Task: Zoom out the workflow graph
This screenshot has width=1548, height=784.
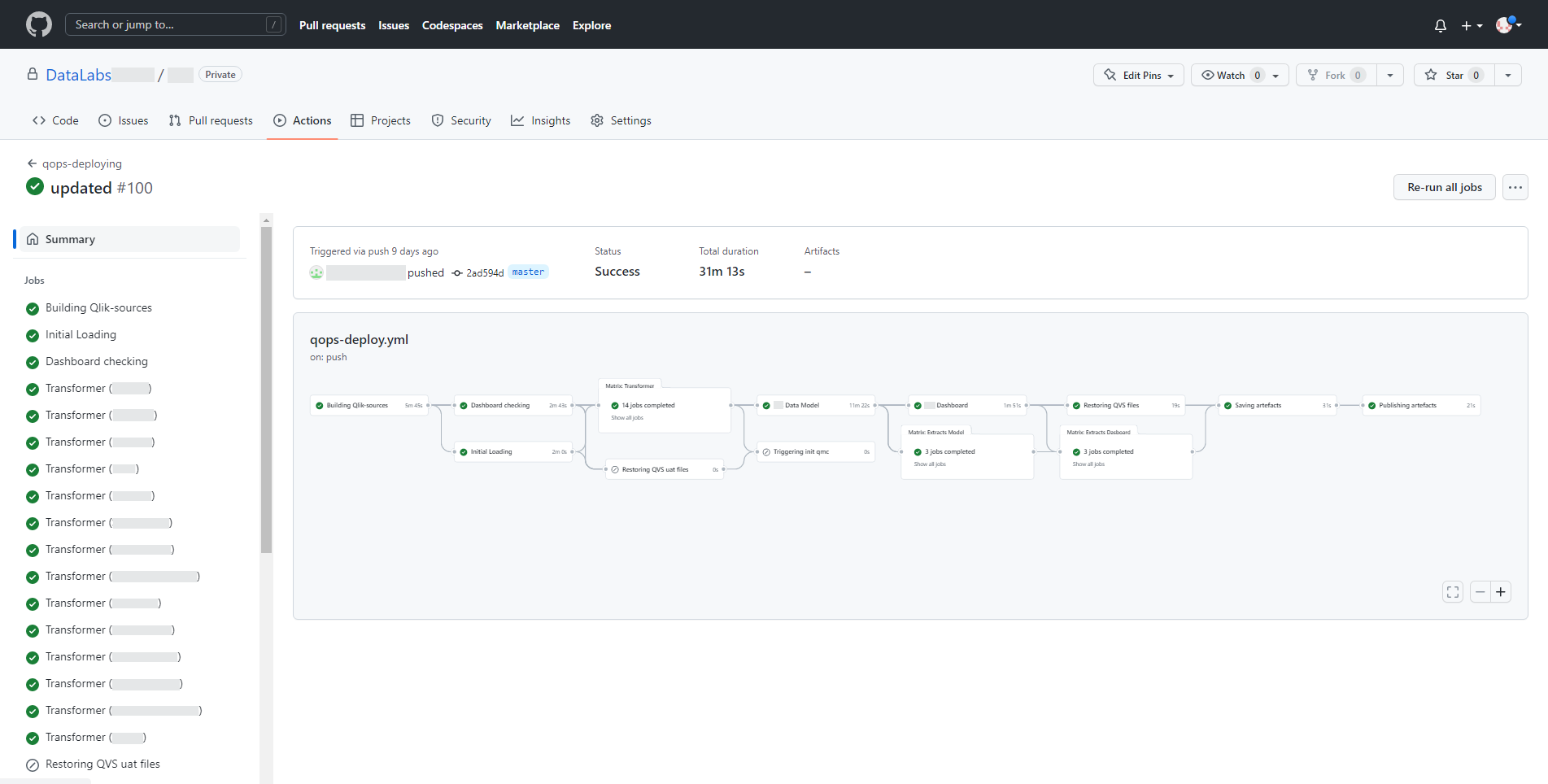Action: [x=1480, y=592]
